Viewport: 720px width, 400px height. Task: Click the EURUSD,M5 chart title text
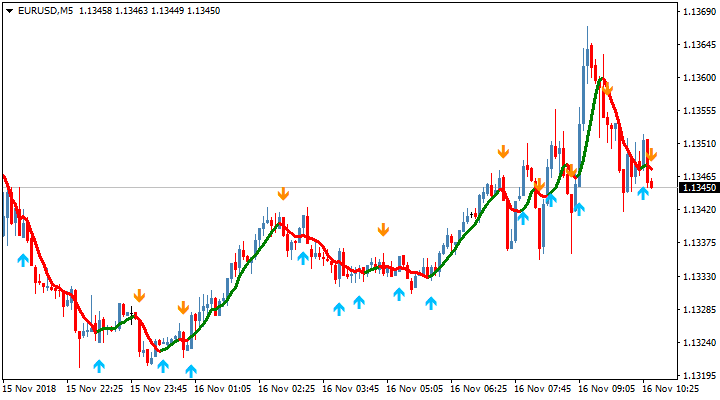coord(45,11)
